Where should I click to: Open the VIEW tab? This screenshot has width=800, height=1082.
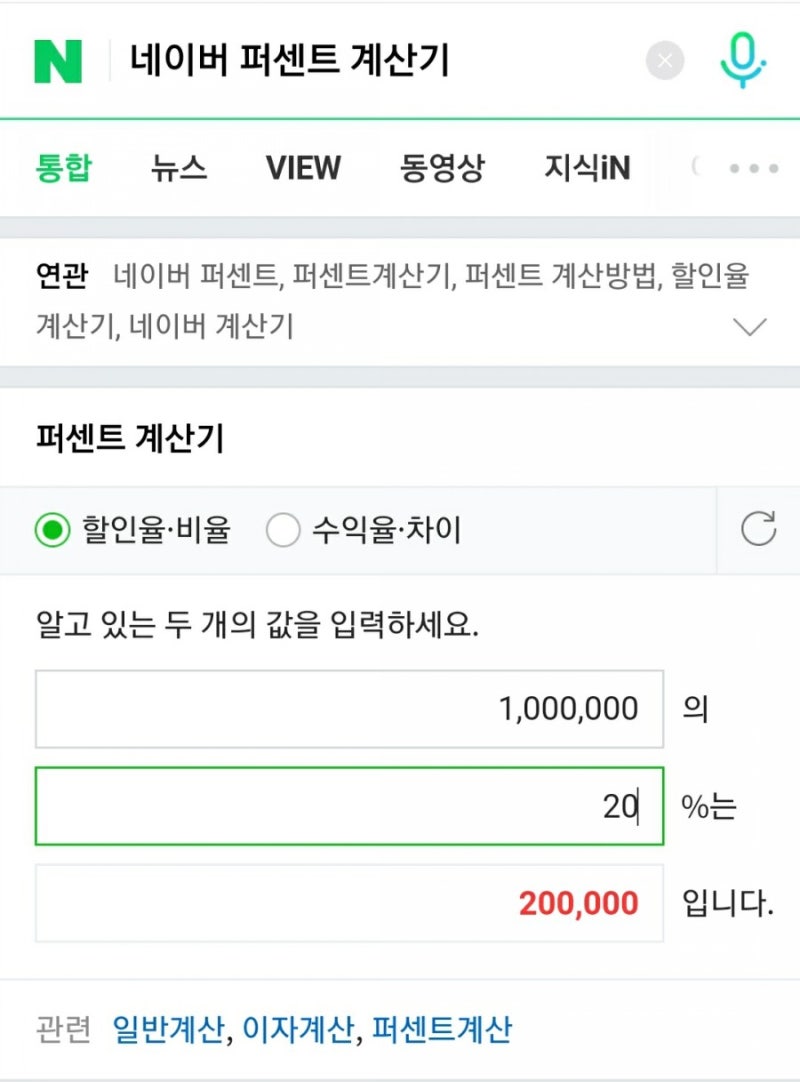[x=304, y=168]
